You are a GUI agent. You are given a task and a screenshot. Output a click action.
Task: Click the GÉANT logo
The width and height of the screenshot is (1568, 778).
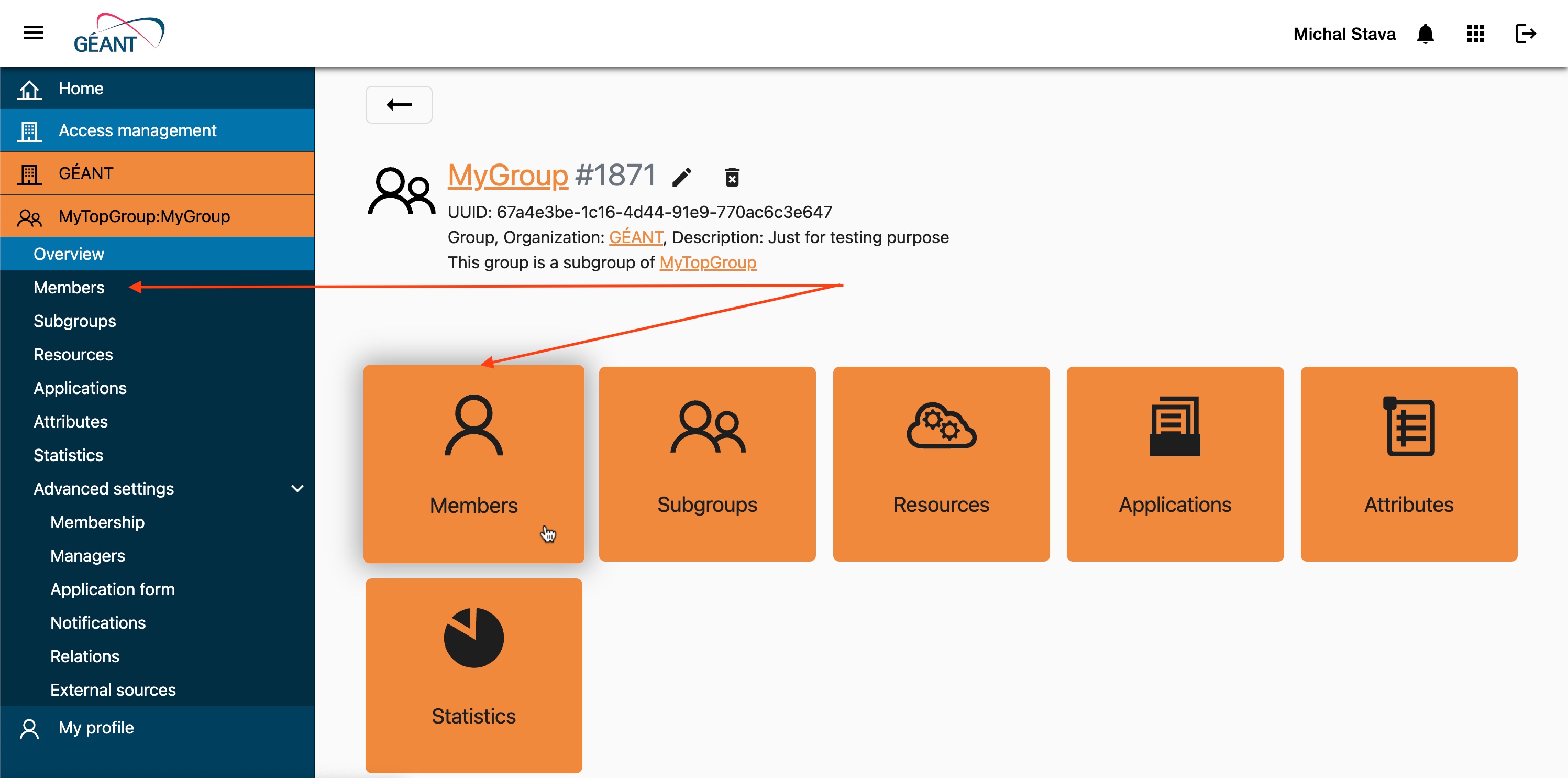coord(119,34)
